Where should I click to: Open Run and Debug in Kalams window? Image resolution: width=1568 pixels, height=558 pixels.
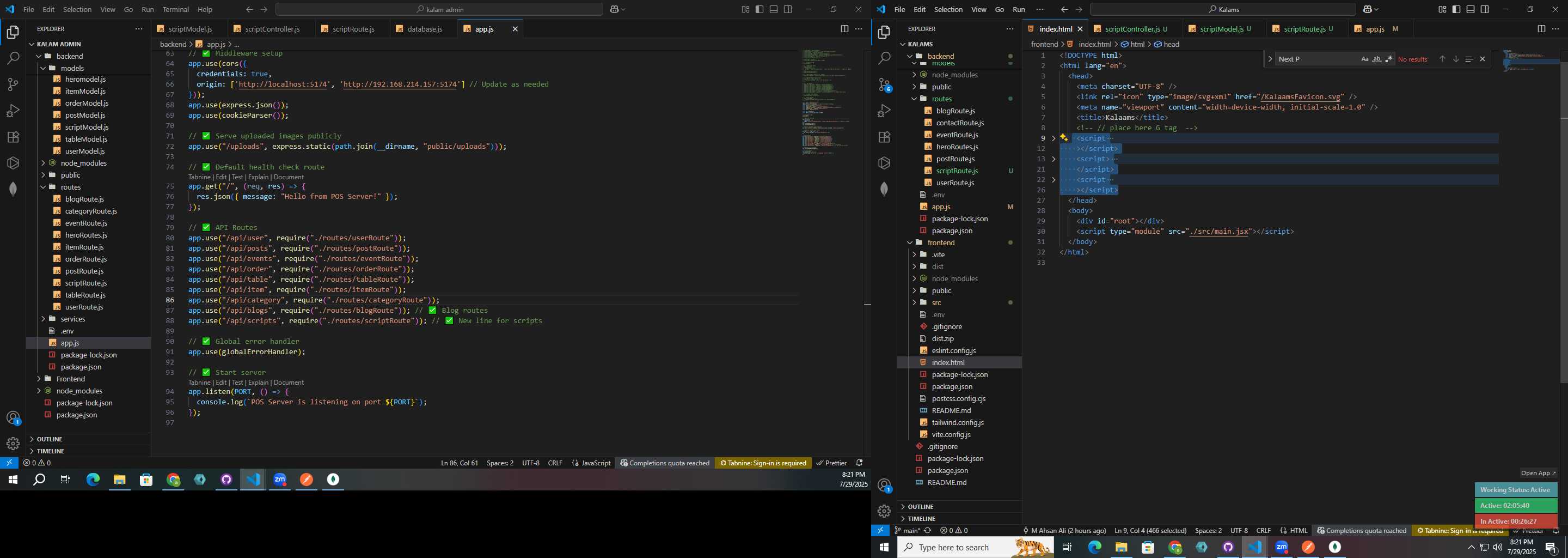884,111
